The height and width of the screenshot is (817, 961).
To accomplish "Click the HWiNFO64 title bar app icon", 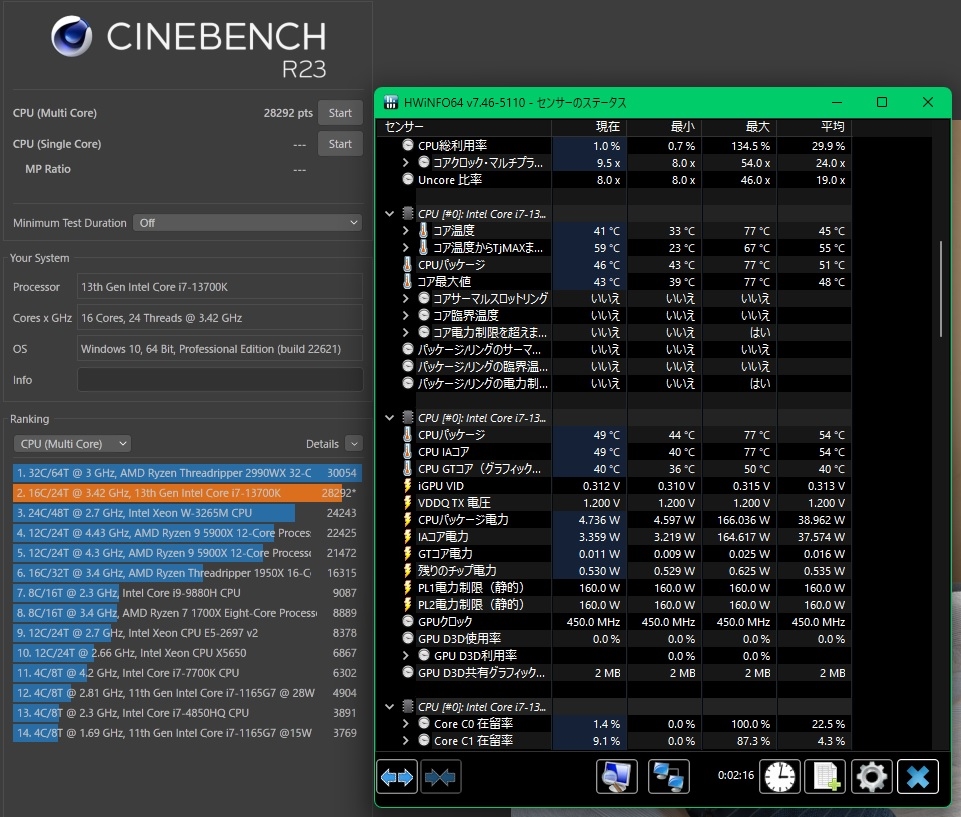I will tap(390, 102).
